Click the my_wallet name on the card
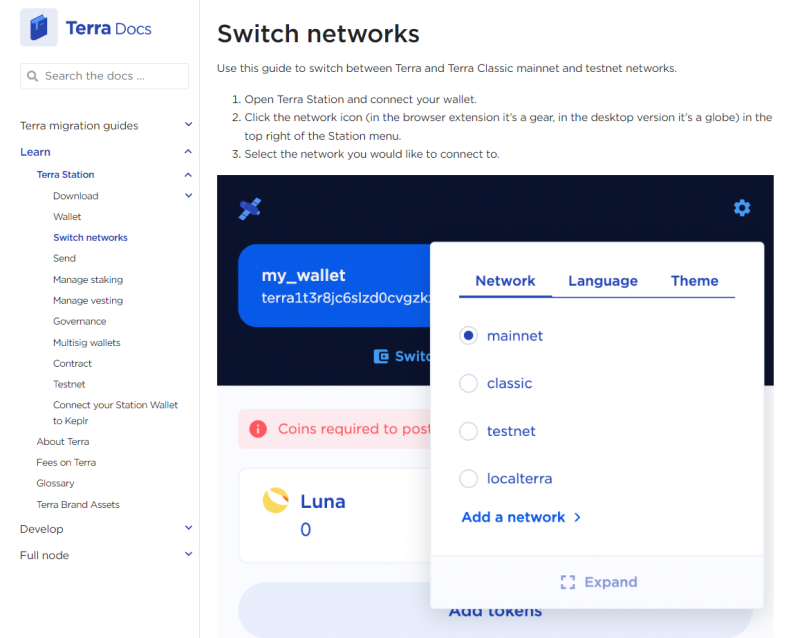The width and height of the screenshot is (800, 638). [303, 276]
